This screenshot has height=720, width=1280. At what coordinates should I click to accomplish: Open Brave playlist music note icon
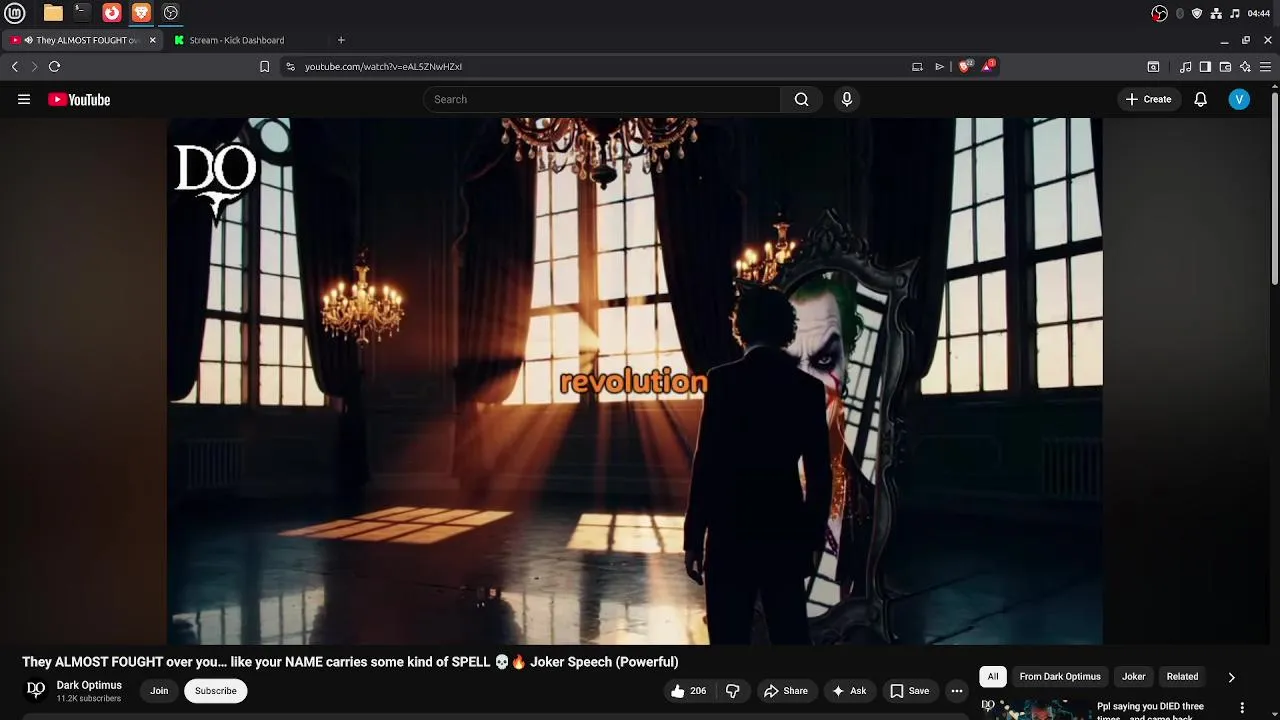point(1185,67)
